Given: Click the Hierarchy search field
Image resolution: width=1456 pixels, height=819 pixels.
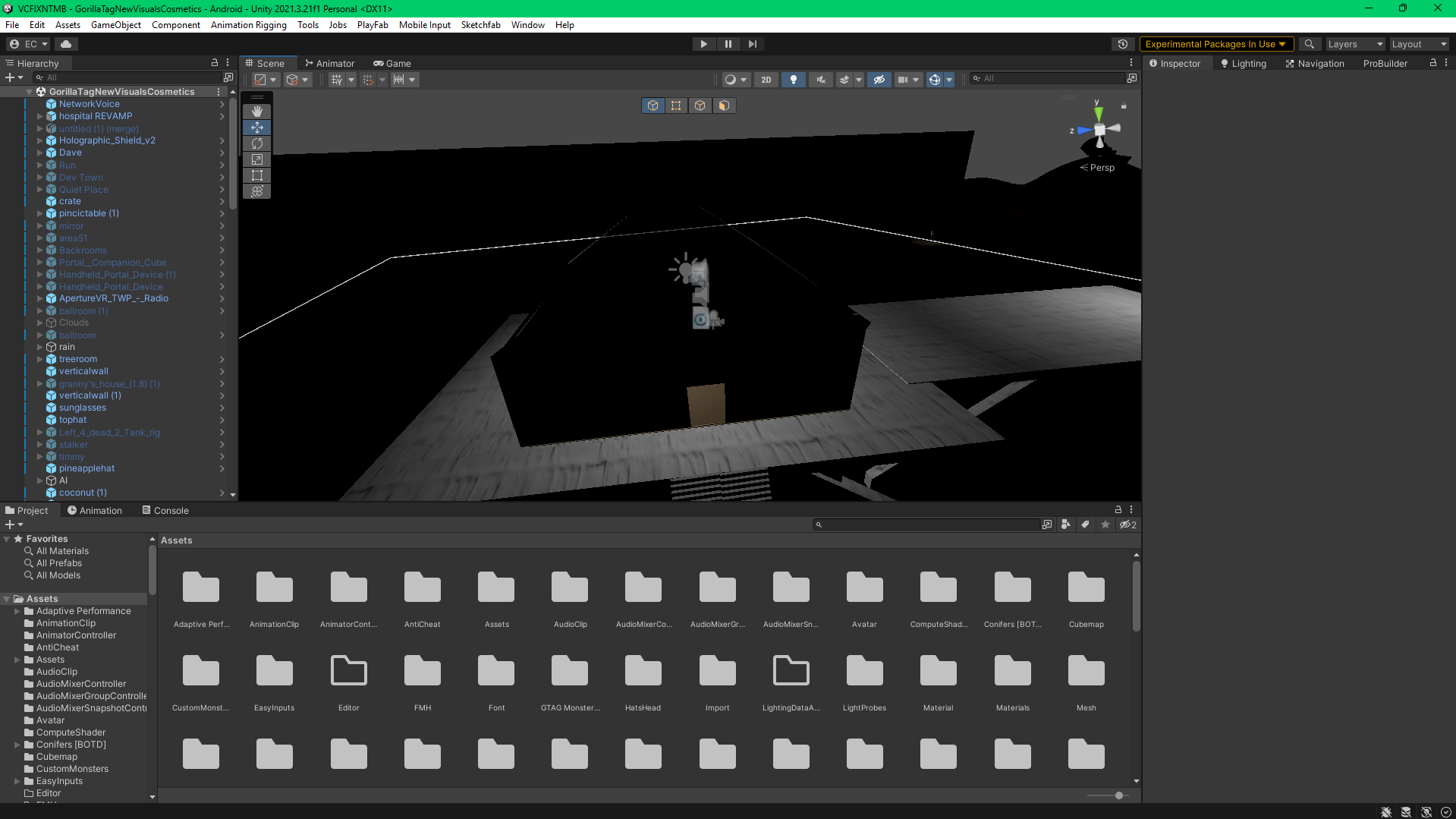Looking at the screenshot, I should pos(128,77).
